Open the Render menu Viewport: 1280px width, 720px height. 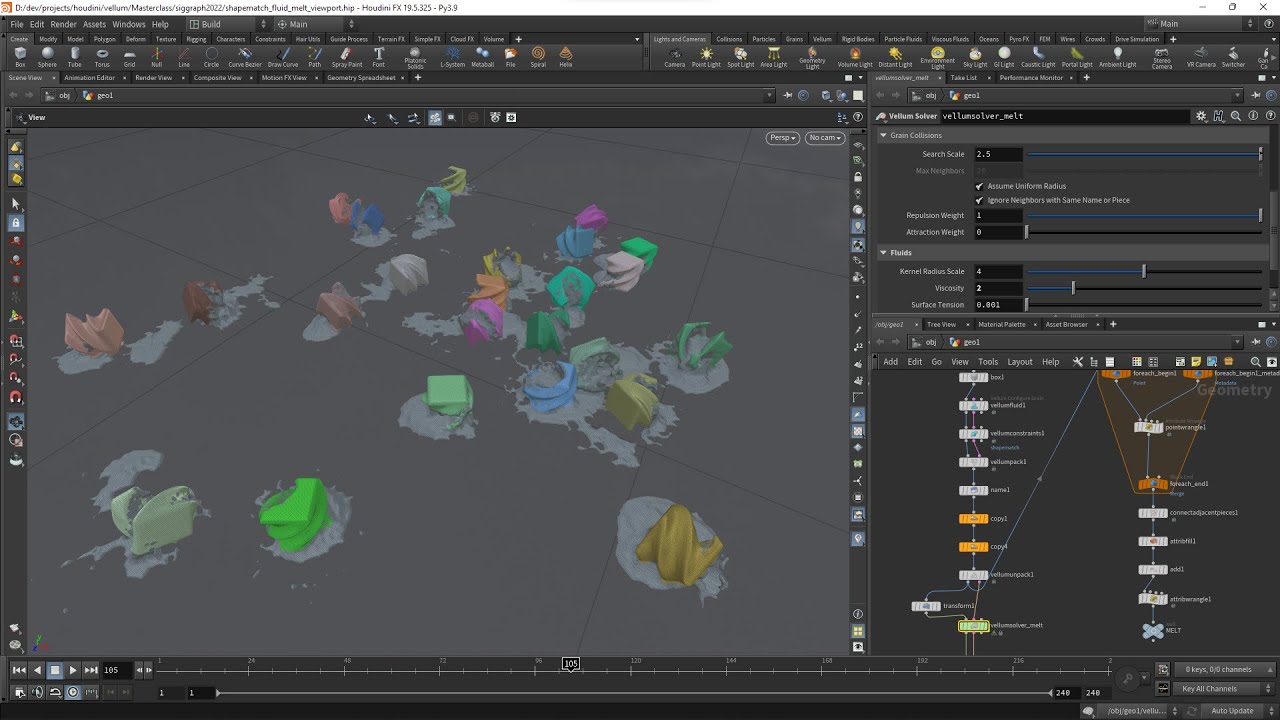click(x=63, y=24)
